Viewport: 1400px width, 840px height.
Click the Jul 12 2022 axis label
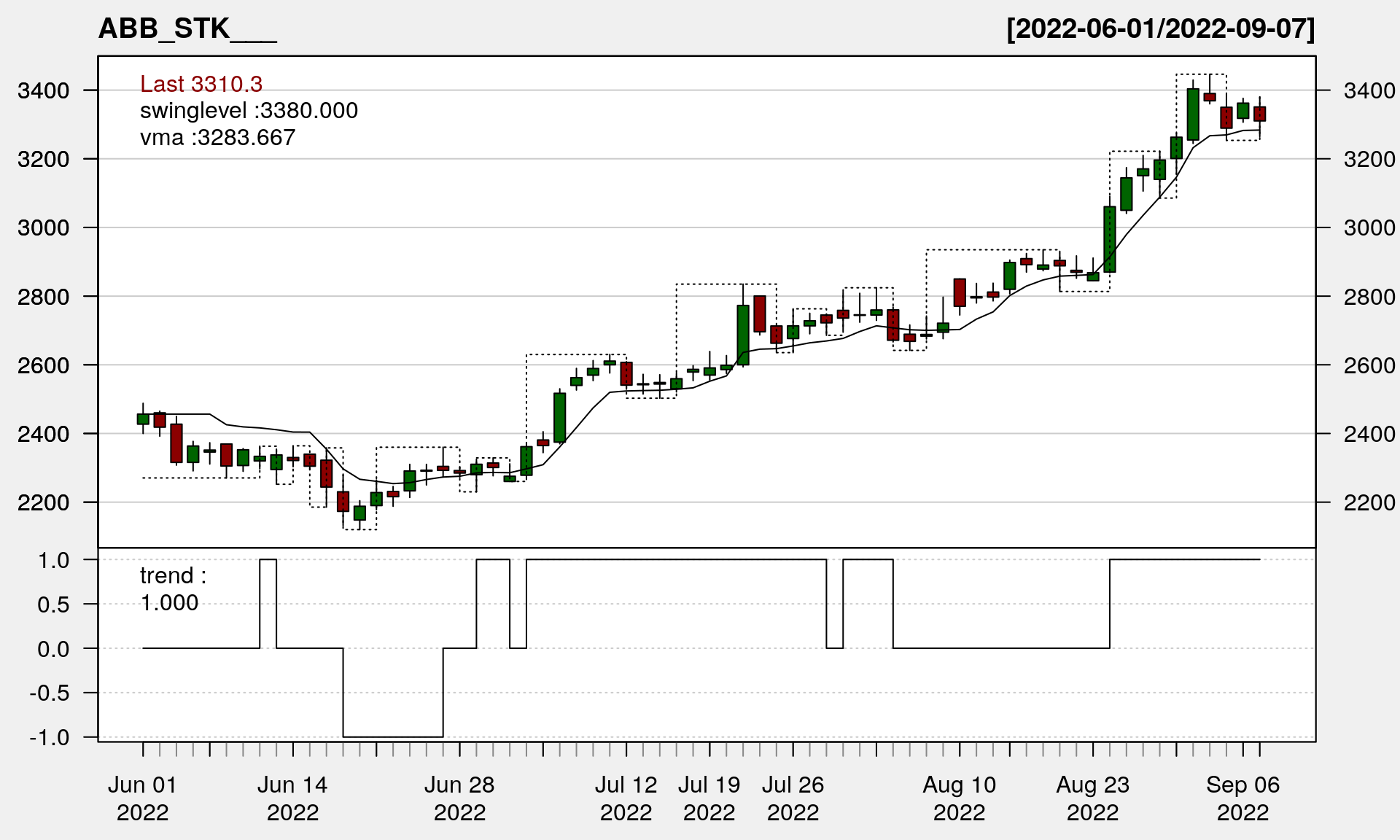[x=626, y=798]
